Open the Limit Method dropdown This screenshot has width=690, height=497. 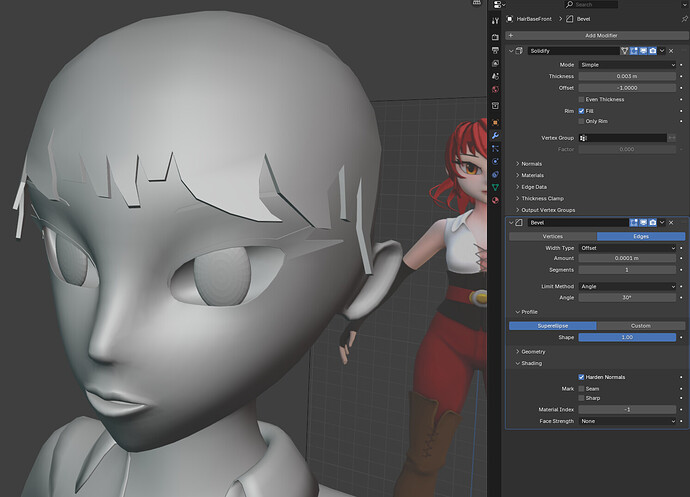(627, 287)
